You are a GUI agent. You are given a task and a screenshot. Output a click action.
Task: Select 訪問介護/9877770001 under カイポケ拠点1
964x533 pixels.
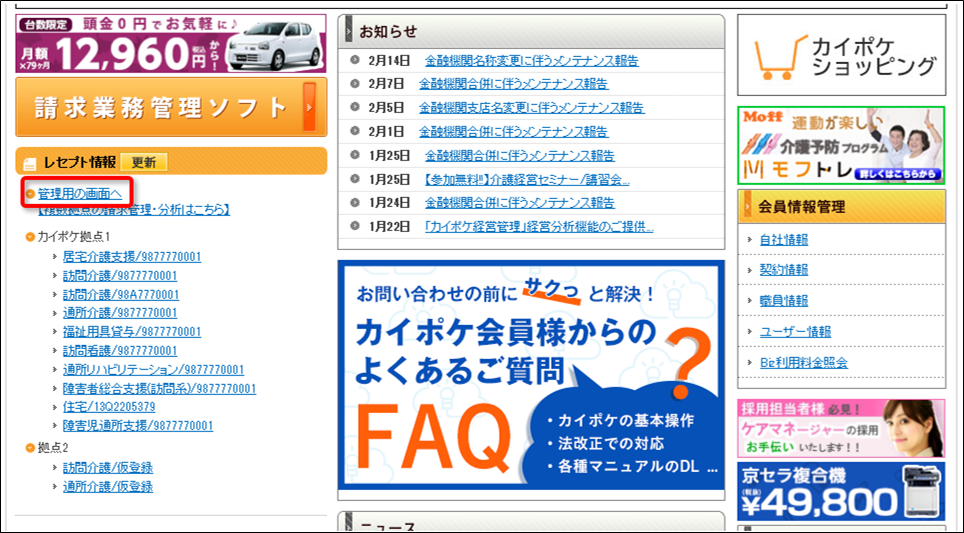pyautogui.click(x=120, y=275)
